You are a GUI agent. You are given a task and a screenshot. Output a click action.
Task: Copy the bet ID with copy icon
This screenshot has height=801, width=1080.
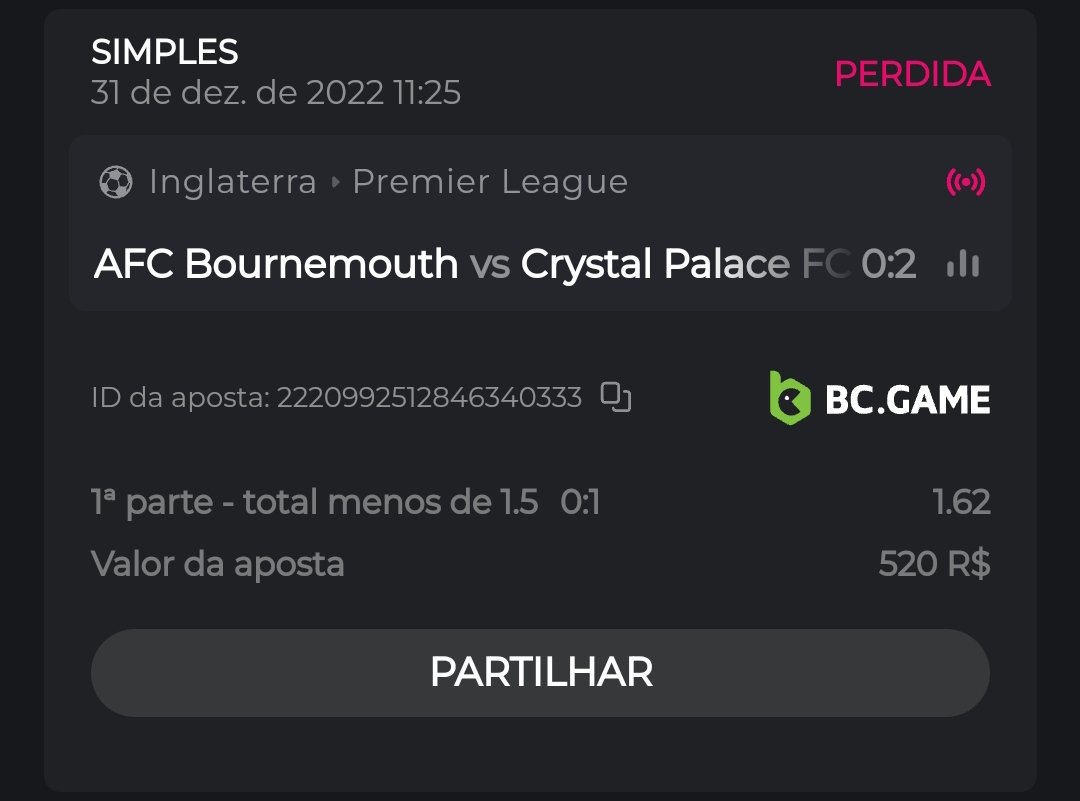point(616,398)
